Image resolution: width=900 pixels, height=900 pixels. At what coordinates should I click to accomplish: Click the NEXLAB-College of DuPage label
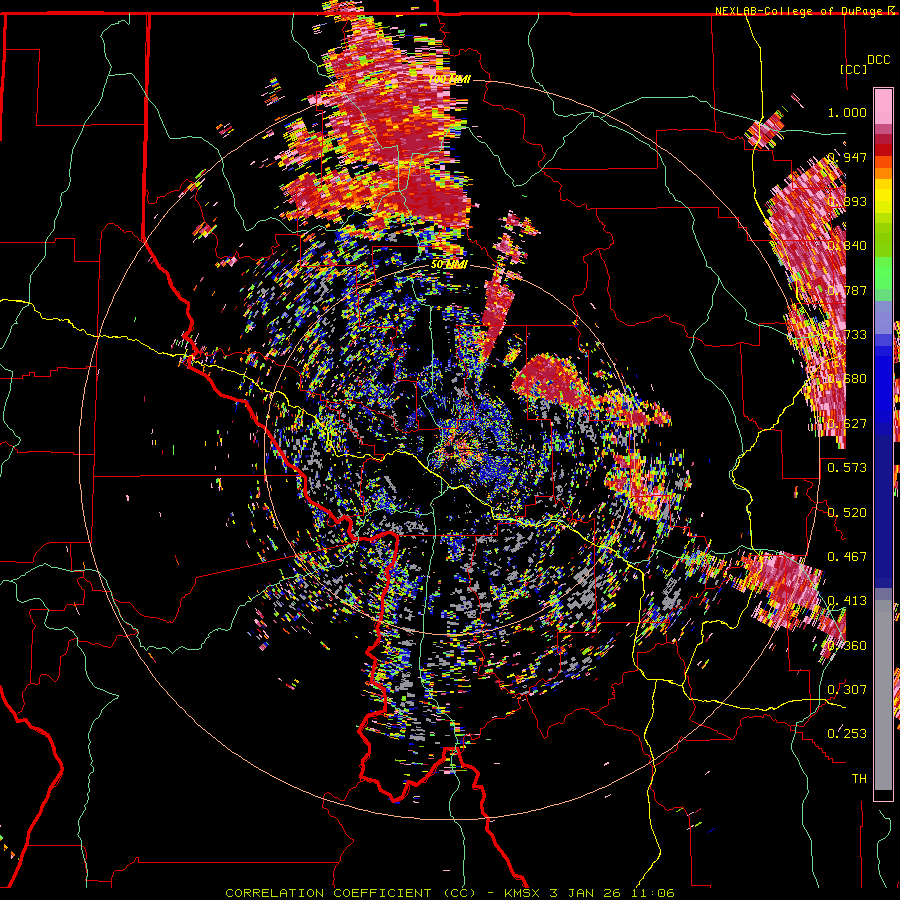pos(800,11)
